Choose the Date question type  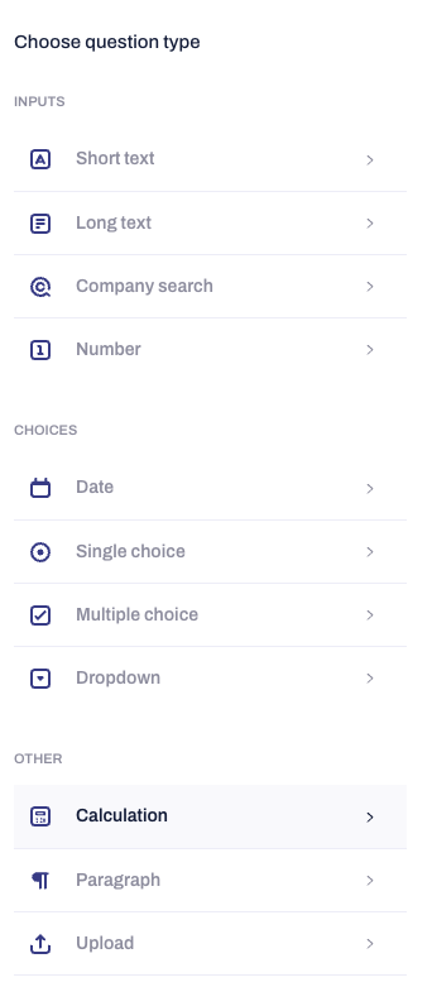[210, 488]
